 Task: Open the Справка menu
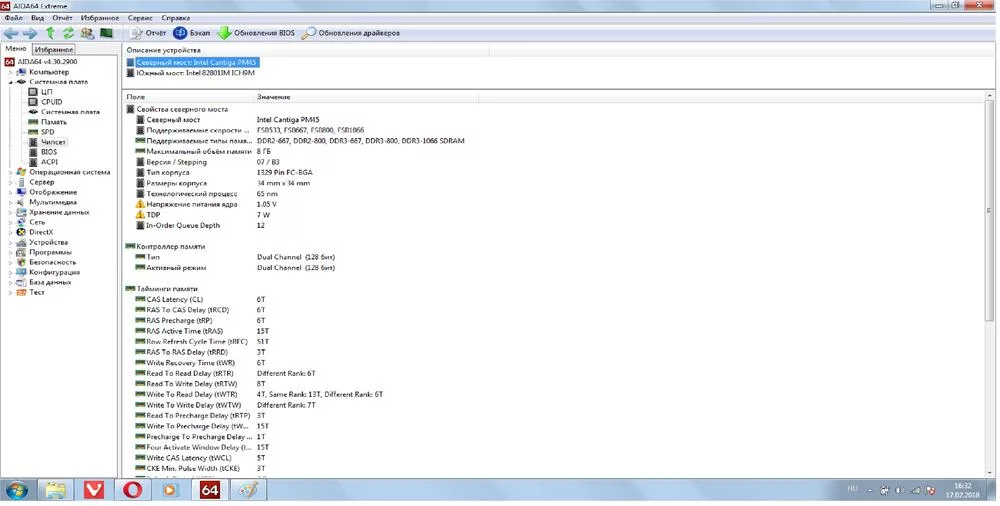[175, 18]
